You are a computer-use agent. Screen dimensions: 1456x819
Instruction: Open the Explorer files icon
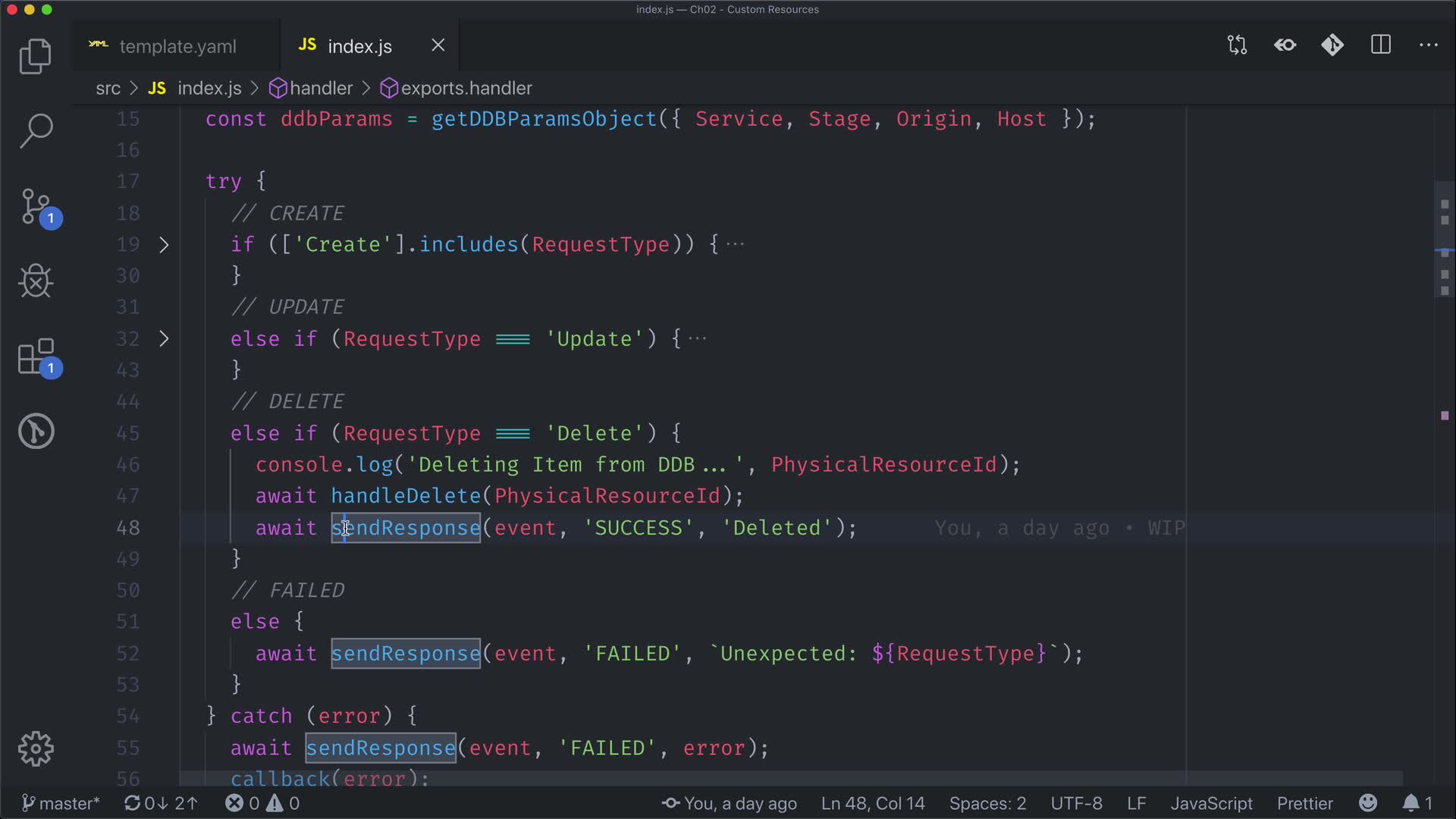point(35,56)
